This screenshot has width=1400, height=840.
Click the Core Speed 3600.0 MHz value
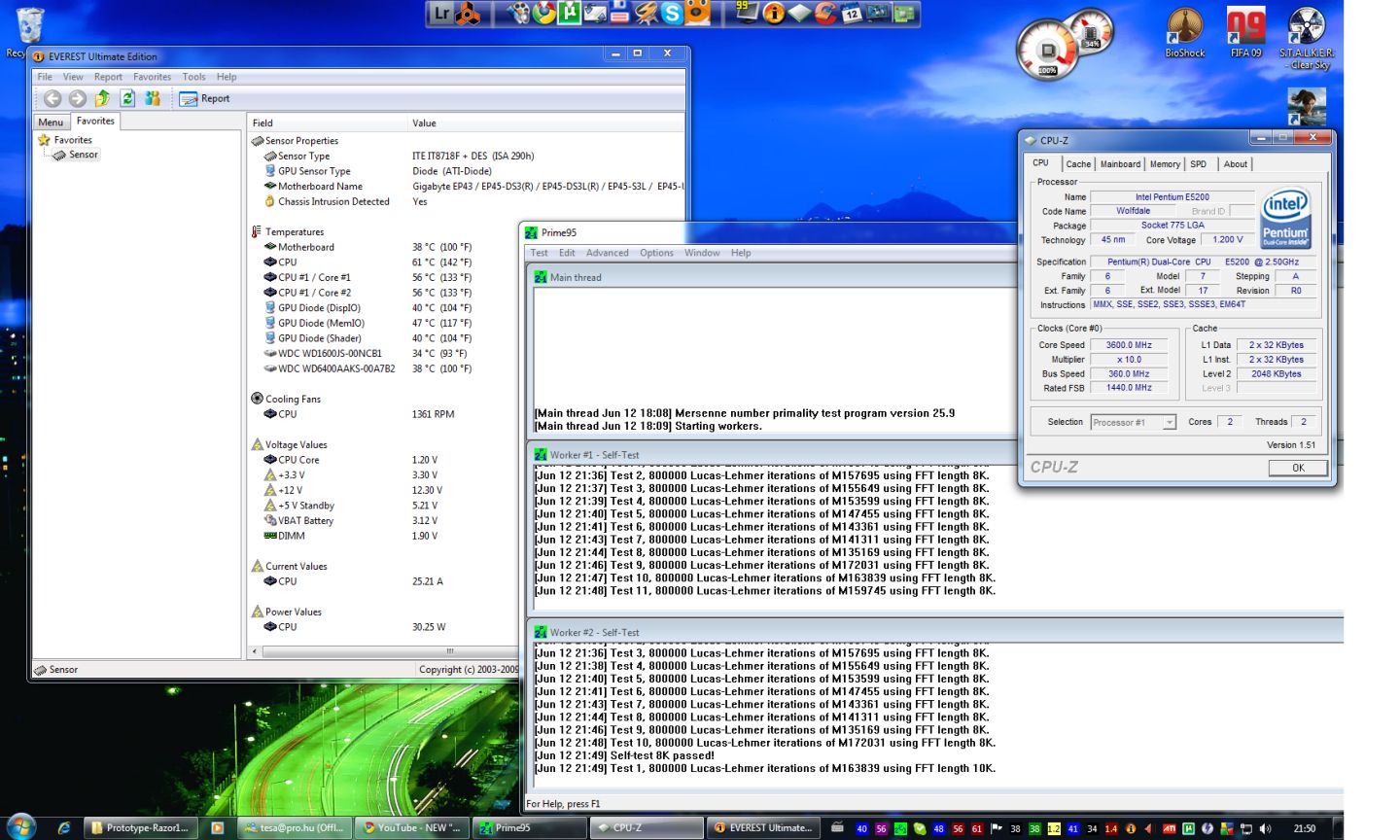pyautogui.click(x=1129, y=345)
